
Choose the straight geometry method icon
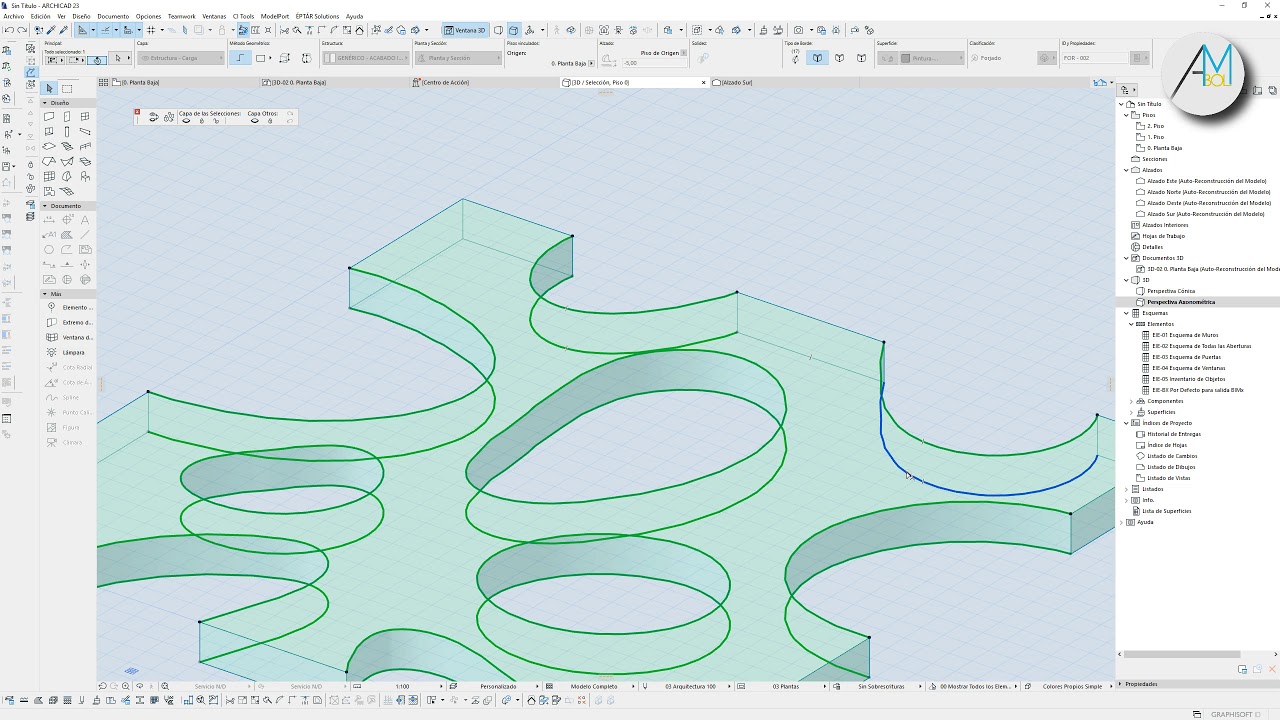point(240,58)
